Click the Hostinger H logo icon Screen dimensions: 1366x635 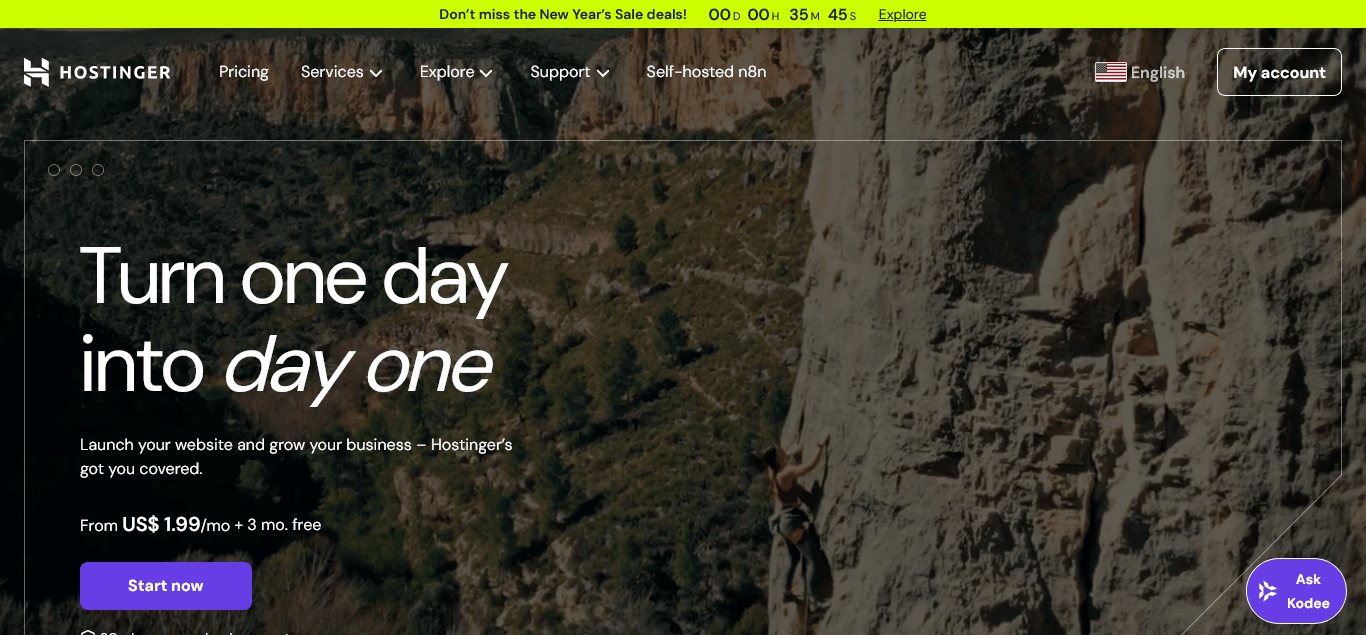coord(36,72)
